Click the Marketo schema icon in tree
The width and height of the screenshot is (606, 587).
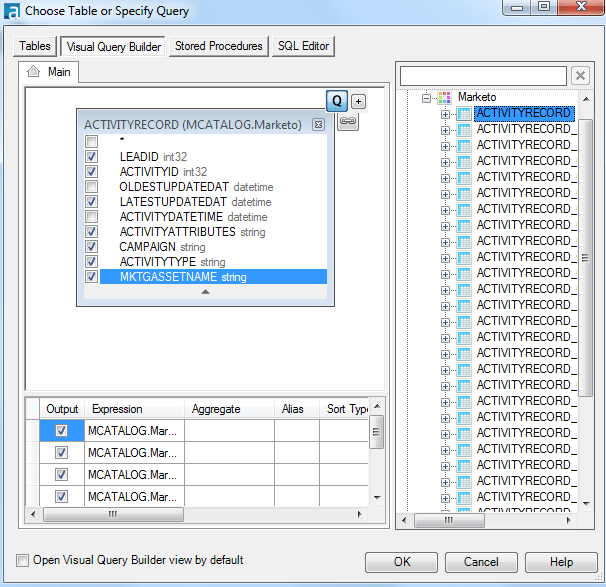tap(445, 98)
